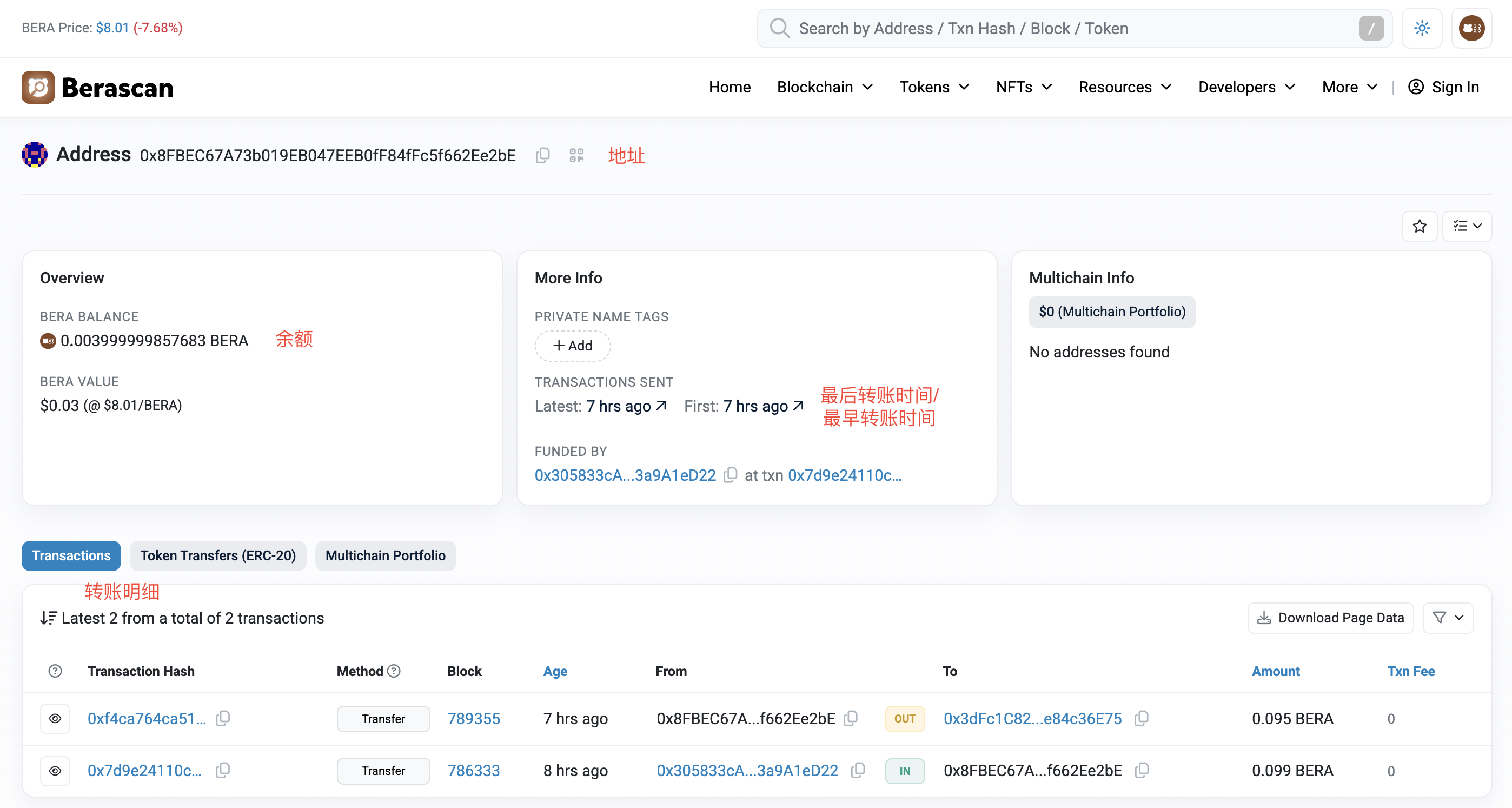
Task: Expand the transactions filter dropdown
Action: pos(1448,618)
